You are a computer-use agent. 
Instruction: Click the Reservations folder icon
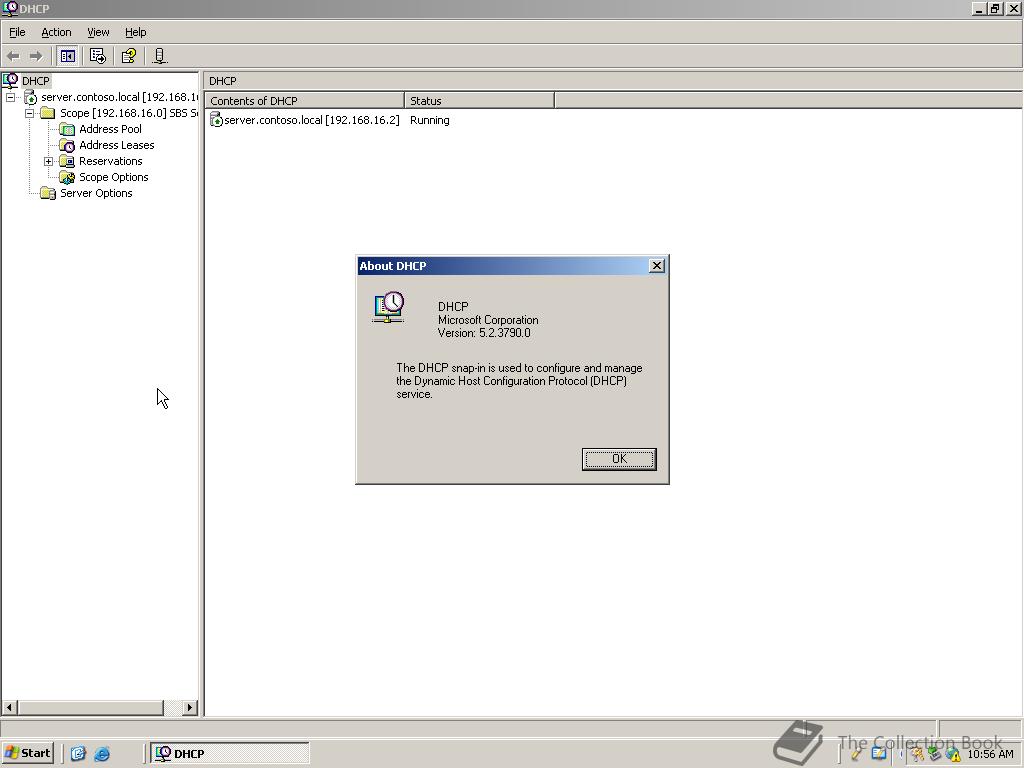pyautogui.click(x=67, y=161)
